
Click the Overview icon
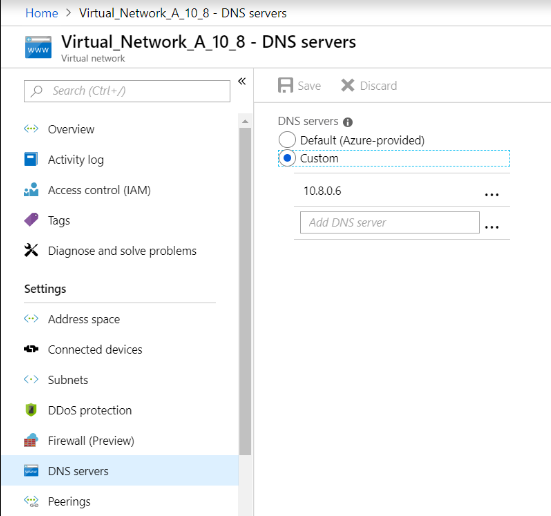(x=31, y=129)
